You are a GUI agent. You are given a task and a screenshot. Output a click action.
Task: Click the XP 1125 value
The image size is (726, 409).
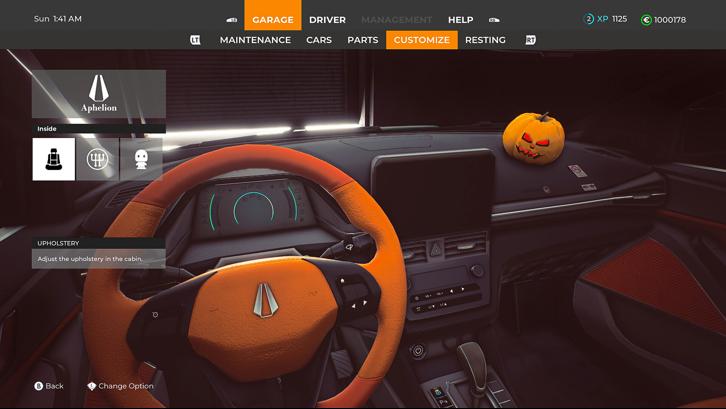[x=612, y=19]
